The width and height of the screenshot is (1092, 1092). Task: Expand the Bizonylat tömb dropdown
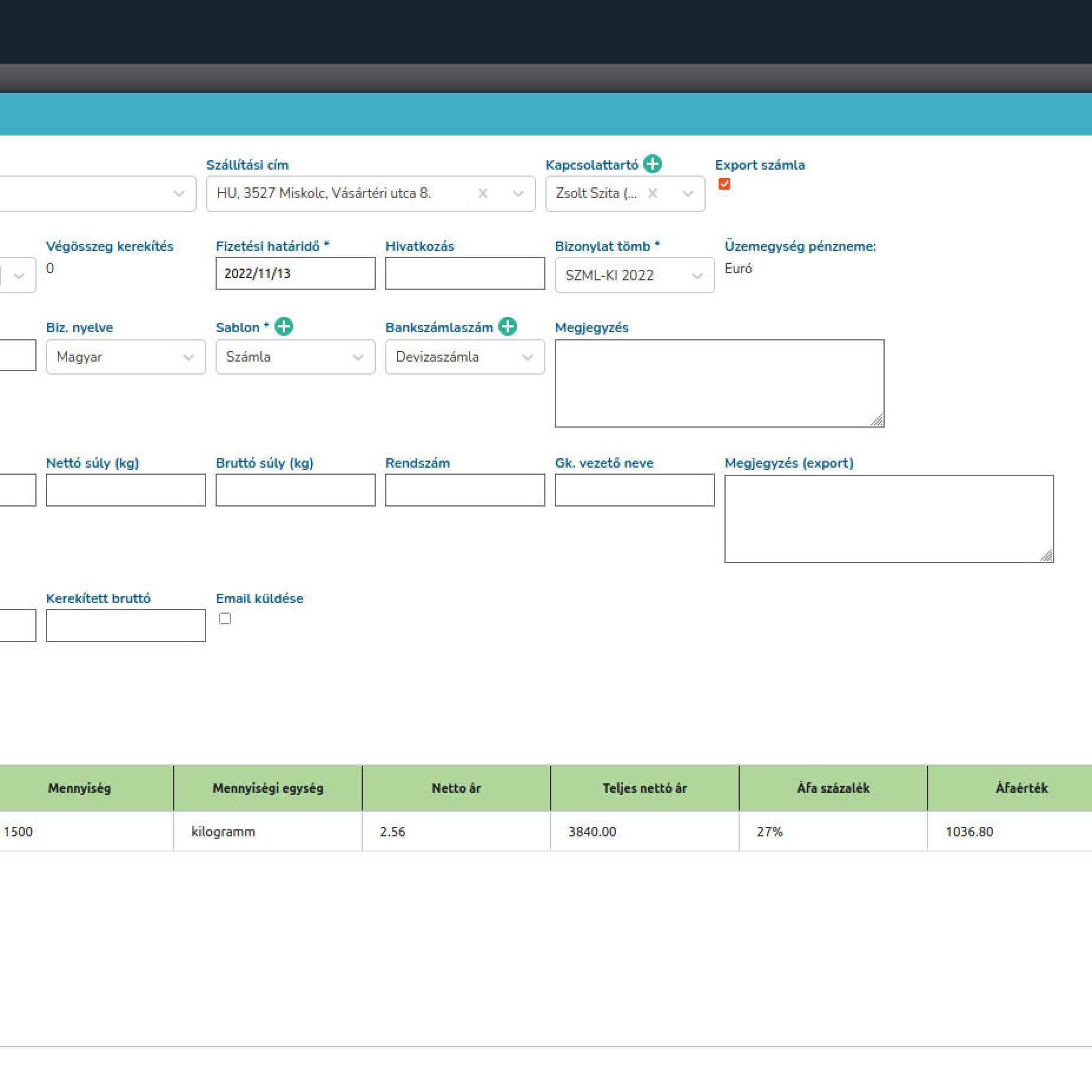pyautogui.click(x=697, y=276)
